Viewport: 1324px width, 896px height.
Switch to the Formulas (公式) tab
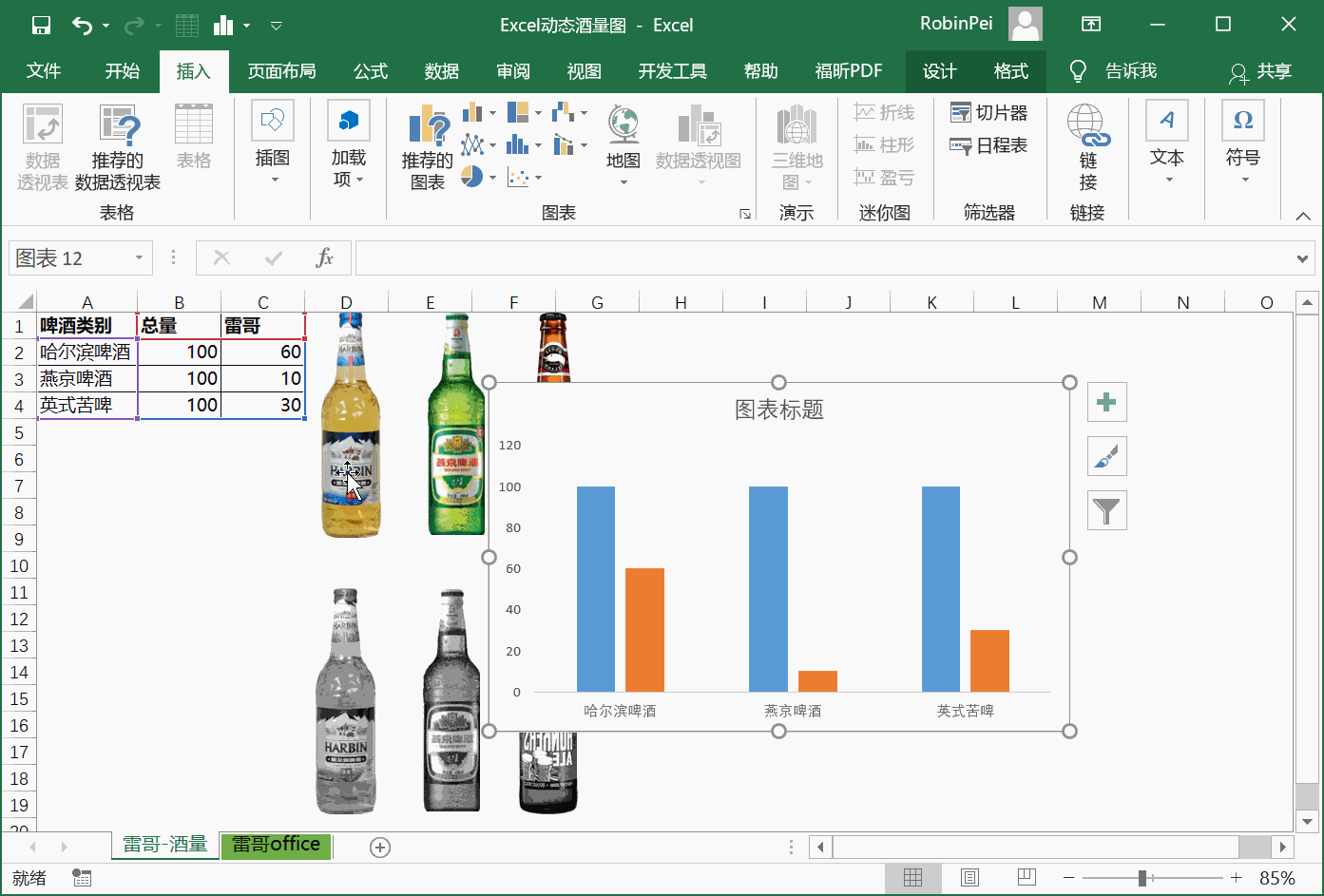click(x=371, y=71)
